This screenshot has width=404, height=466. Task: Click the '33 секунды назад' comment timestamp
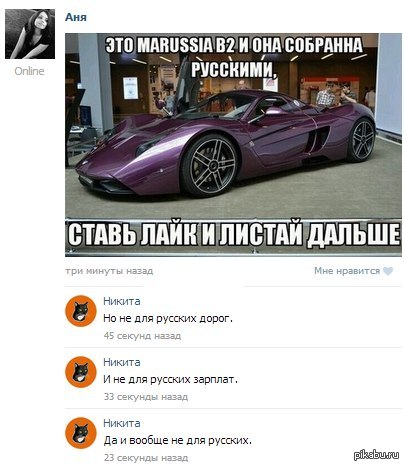(146, 397)
